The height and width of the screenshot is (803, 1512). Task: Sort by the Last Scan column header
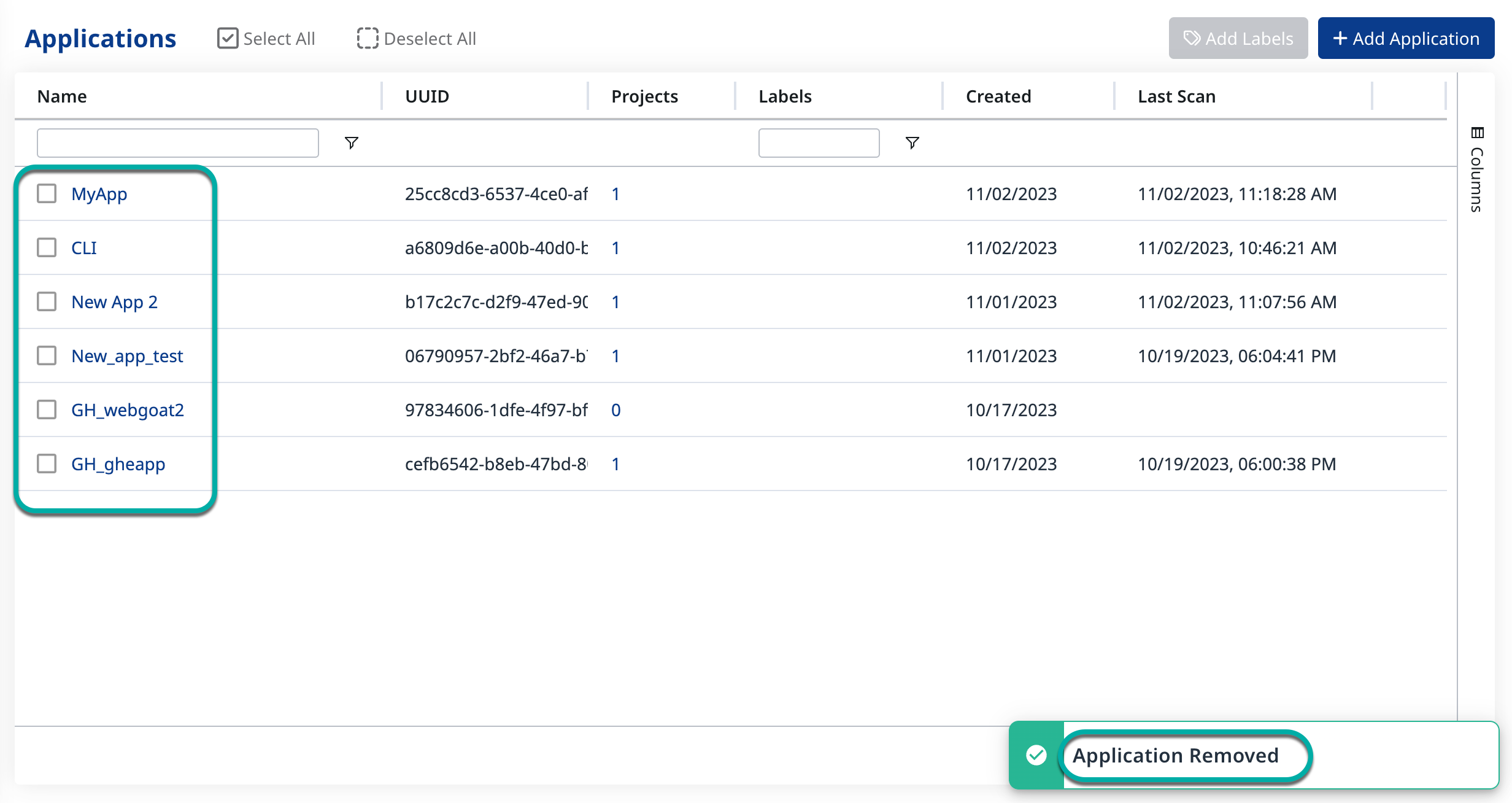[x=1176, y=96]
